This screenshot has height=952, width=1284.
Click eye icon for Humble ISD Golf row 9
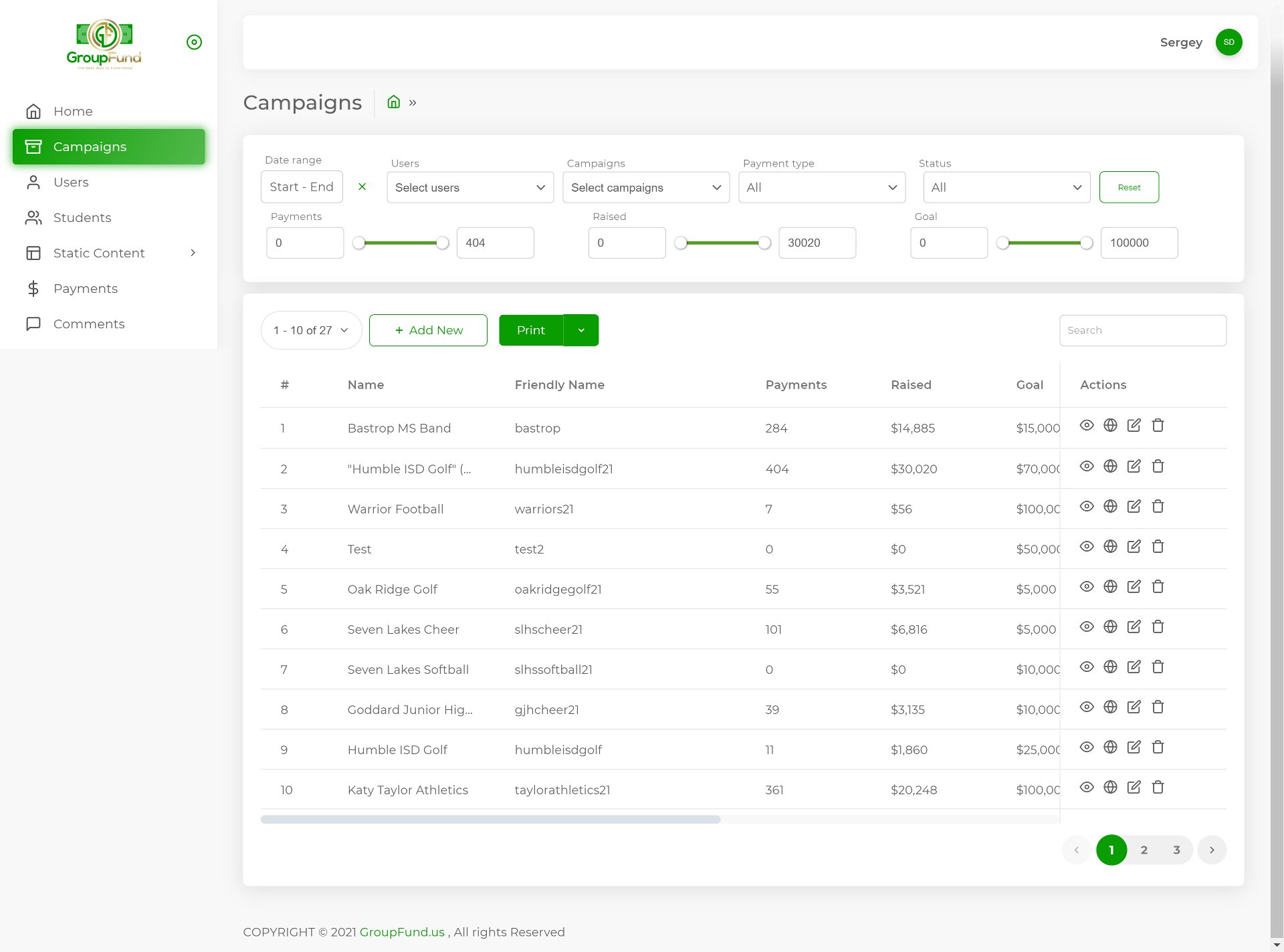click(1087, 747)
